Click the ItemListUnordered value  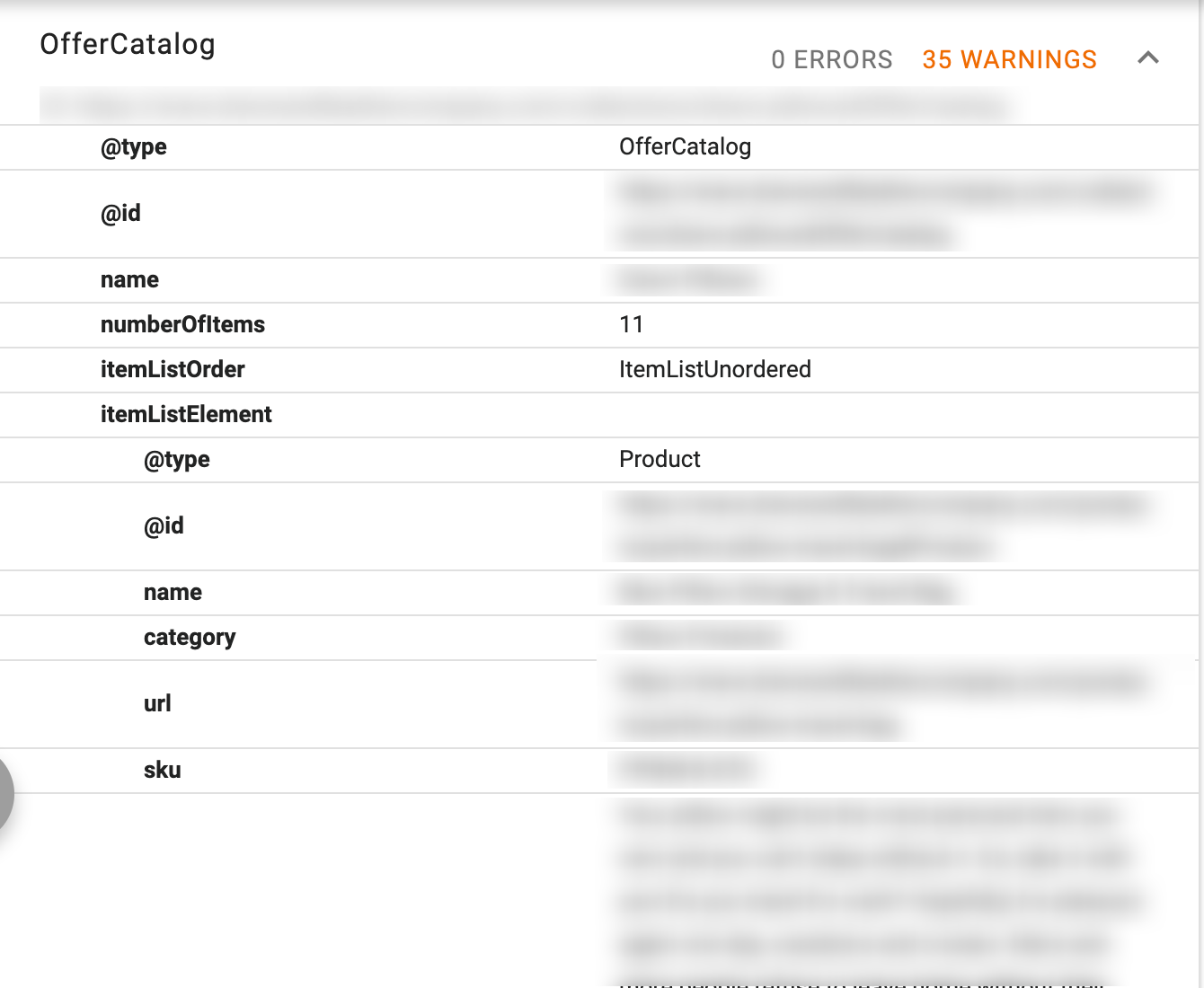pos(714,369)
